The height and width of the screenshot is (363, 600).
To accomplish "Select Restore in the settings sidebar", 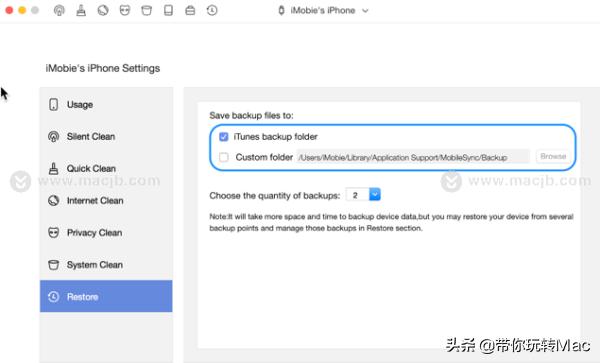I will pos(106,296).
